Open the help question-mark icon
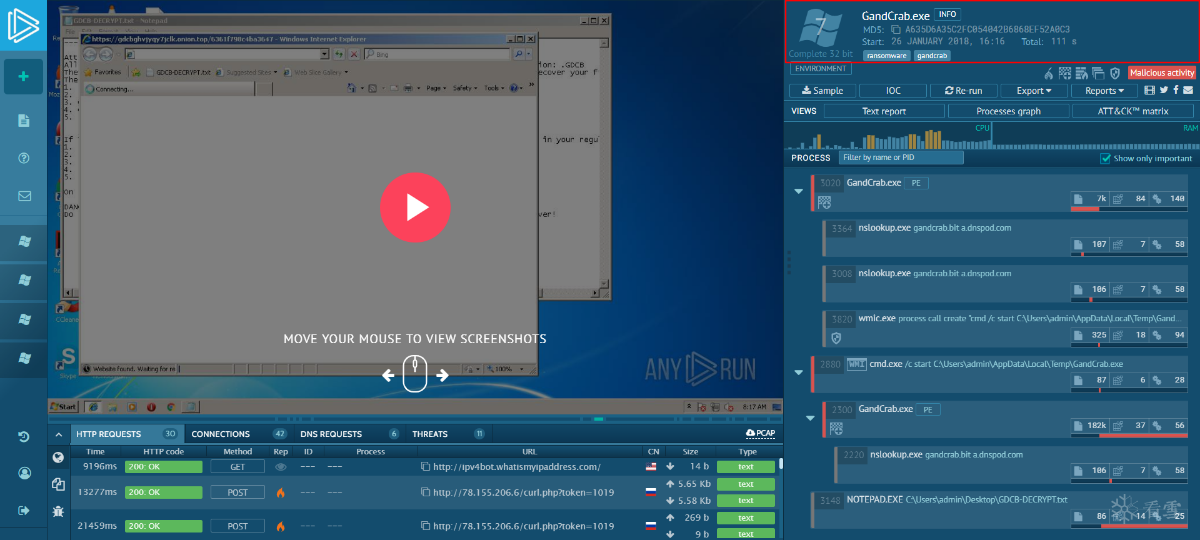1200x540 pixels. coord(23,158)
